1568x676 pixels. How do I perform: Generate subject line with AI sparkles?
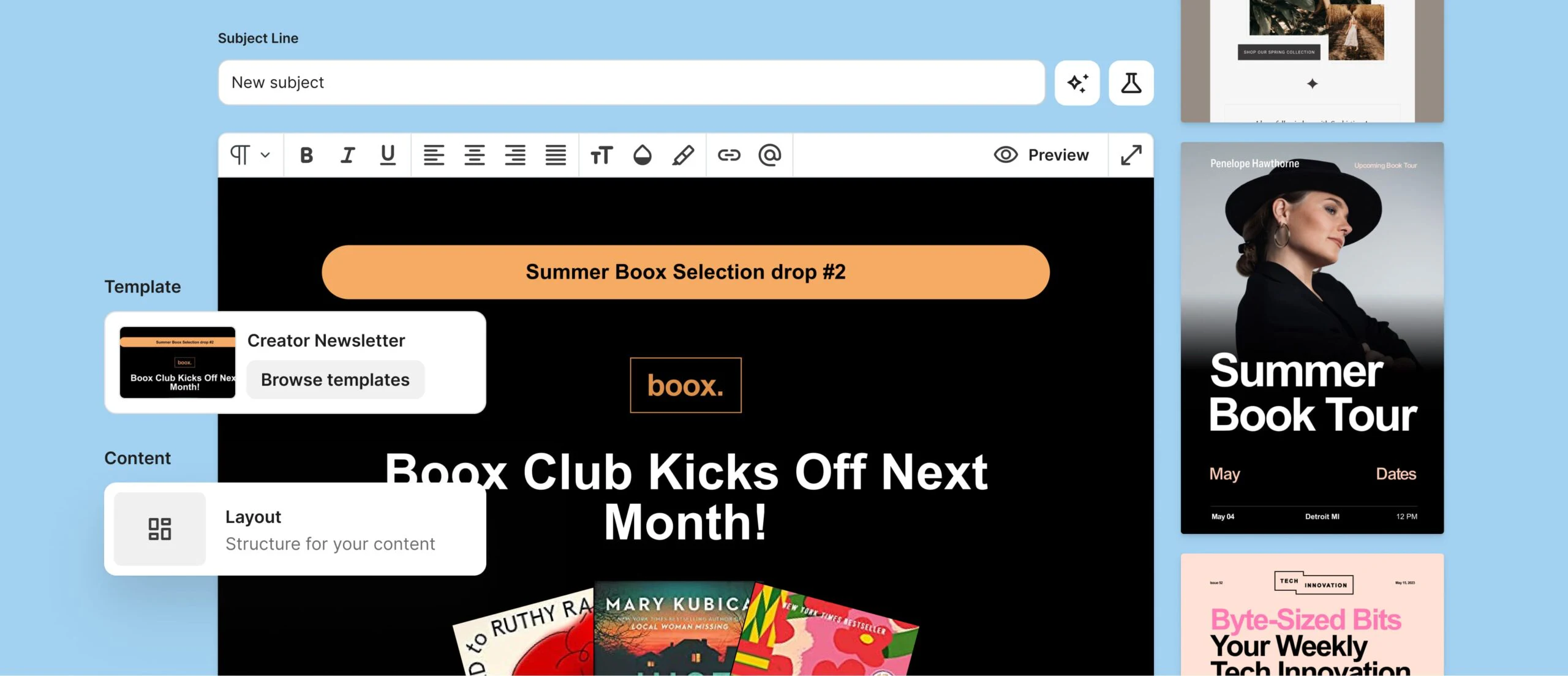coord(1077,83)
